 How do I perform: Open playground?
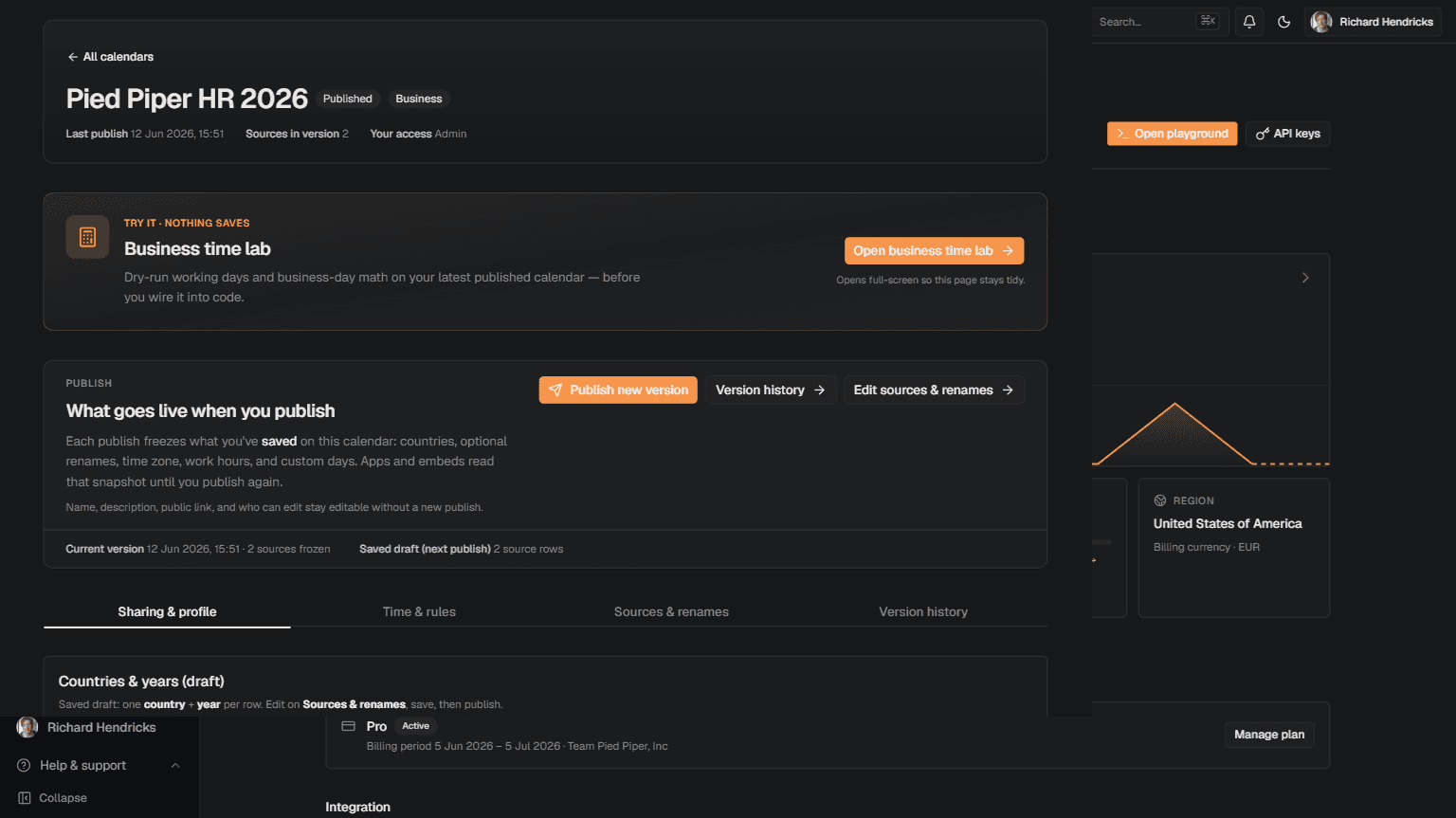click(1173, 134)
